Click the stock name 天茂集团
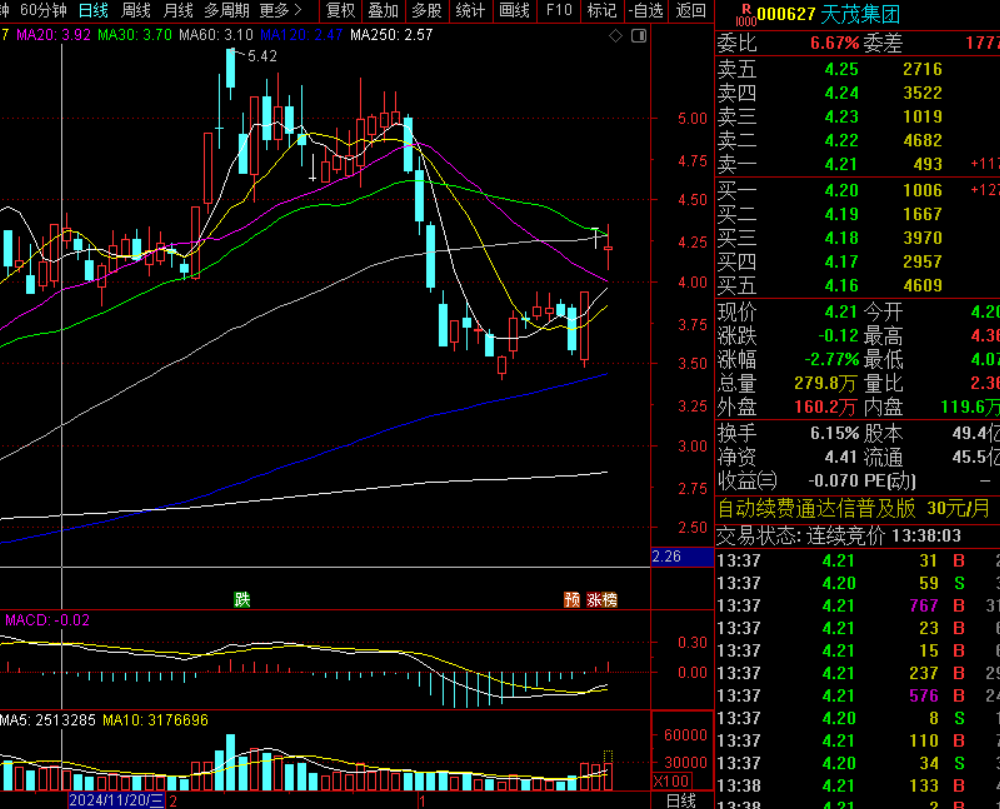Viewport: 1000px width, 809px height. [x=860, y=14]
